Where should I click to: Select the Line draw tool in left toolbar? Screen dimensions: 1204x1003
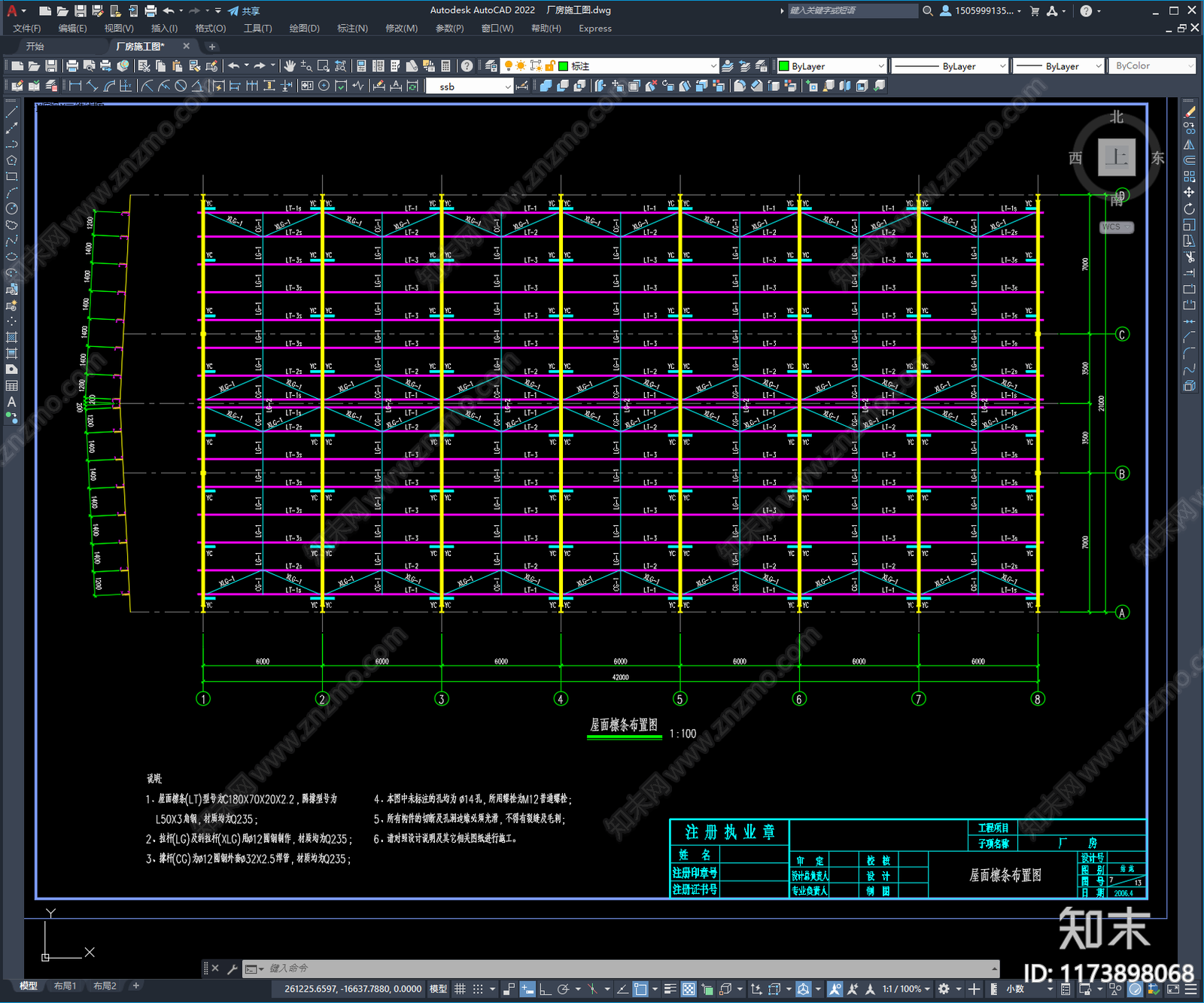coord(11,112)
